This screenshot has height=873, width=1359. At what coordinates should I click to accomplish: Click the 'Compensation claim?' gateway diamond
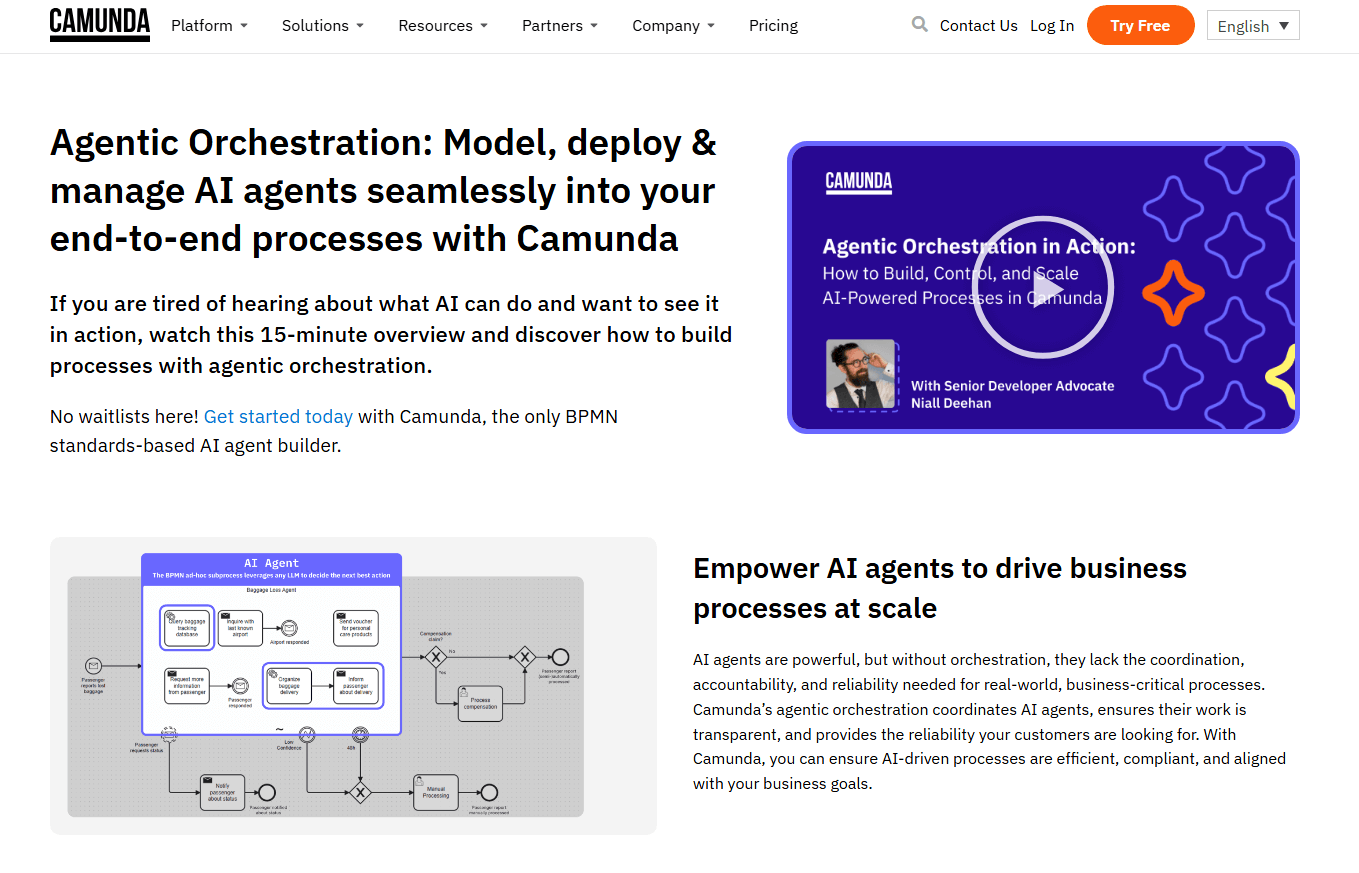tap(435, 657)
